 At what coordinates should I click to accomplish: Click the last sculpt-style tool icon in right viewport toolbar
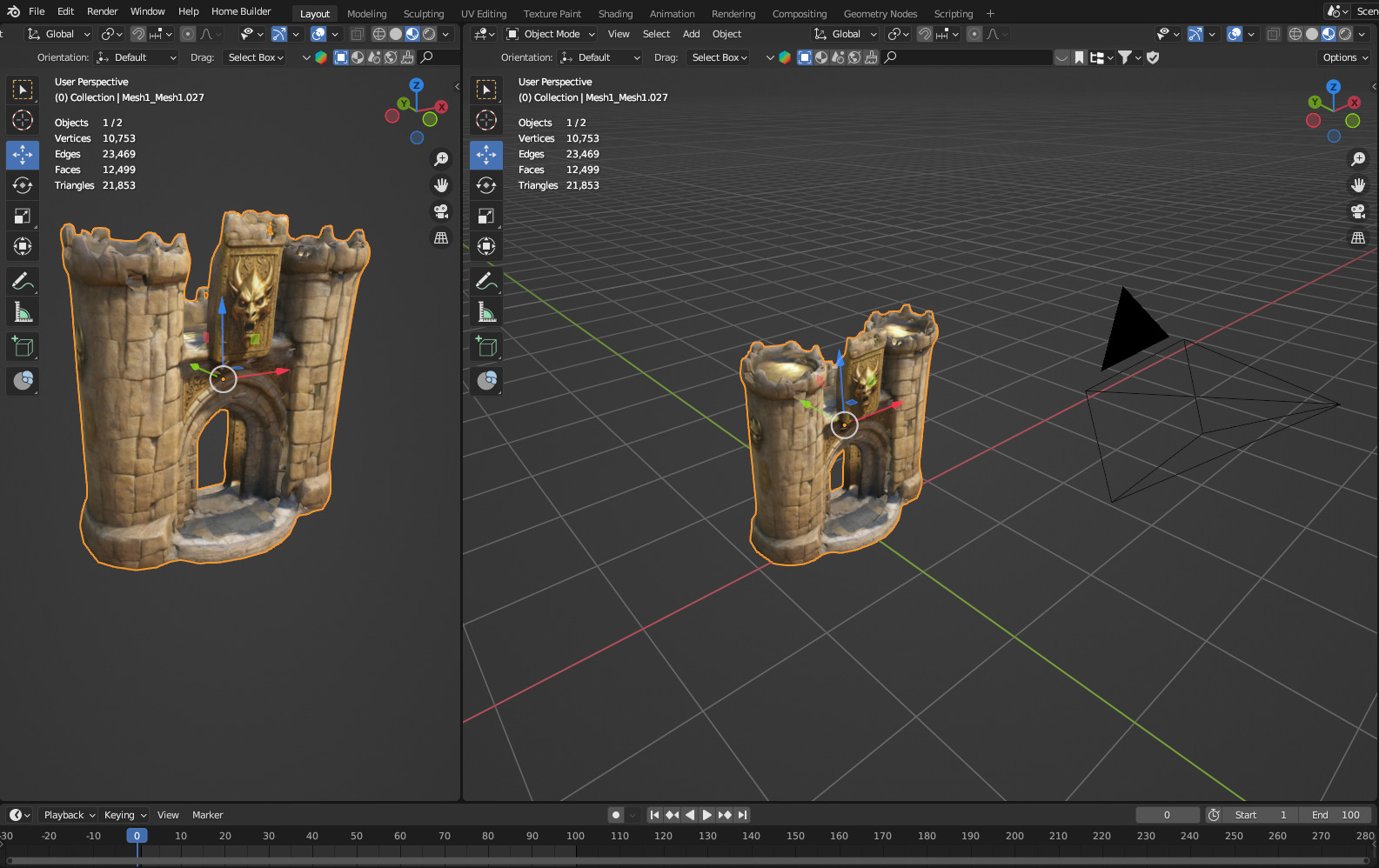[x=486, y=380]
